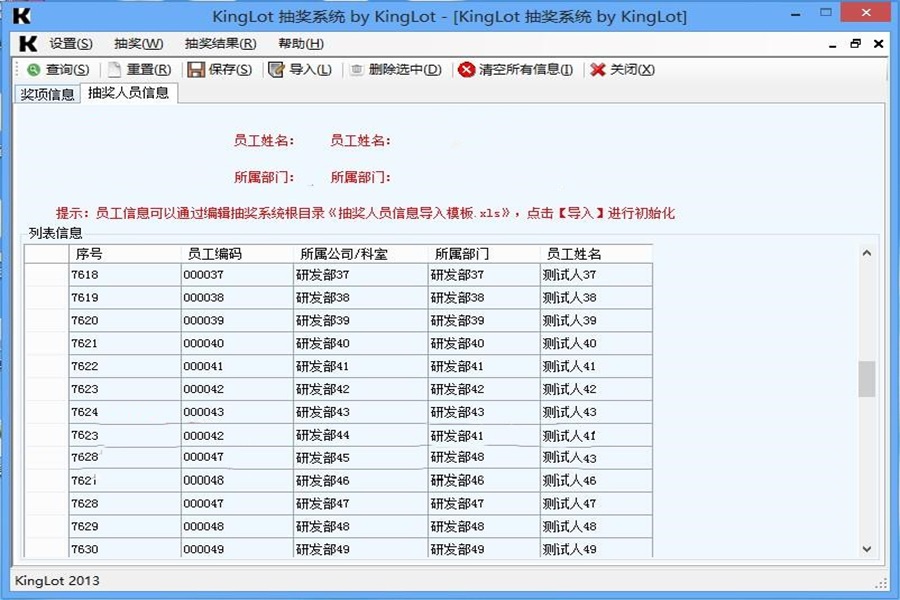Click the resize grip in the status bar

tap(881, 583)
